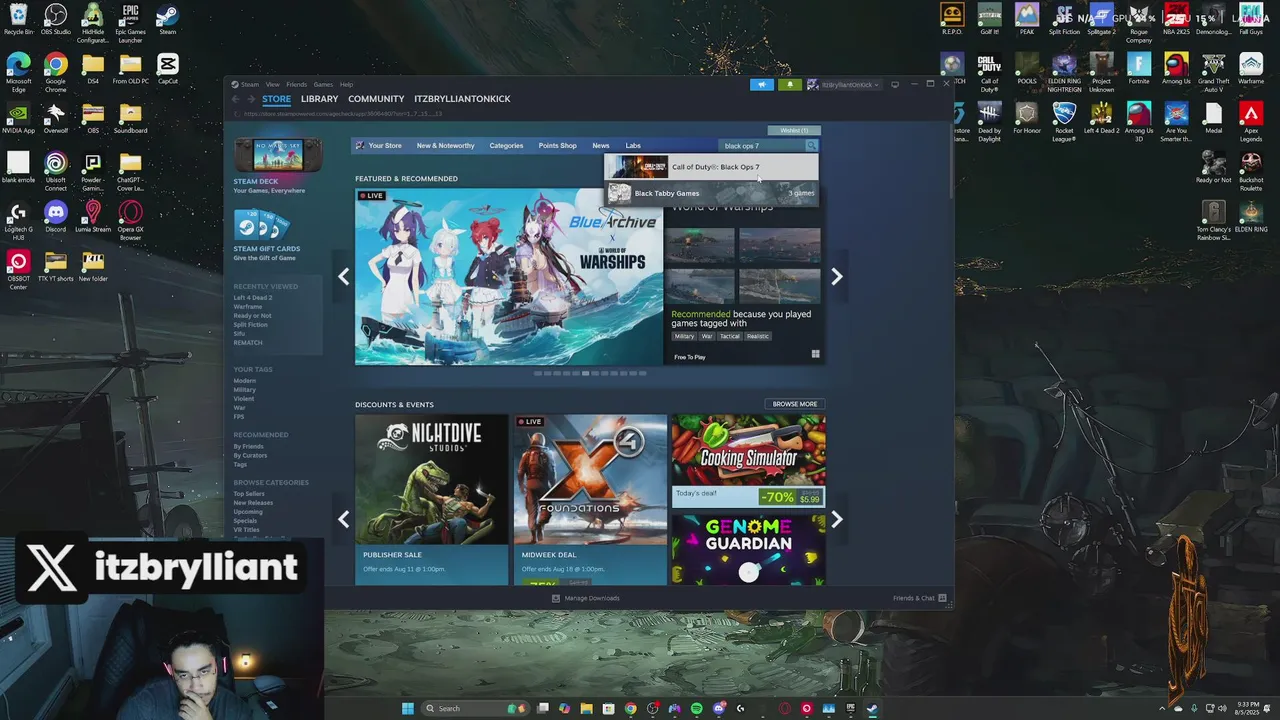This screenshot has height=720, width=1280.
Task: Open the Nightdive Studios publisher sale
Action: [x=431, y=500]
